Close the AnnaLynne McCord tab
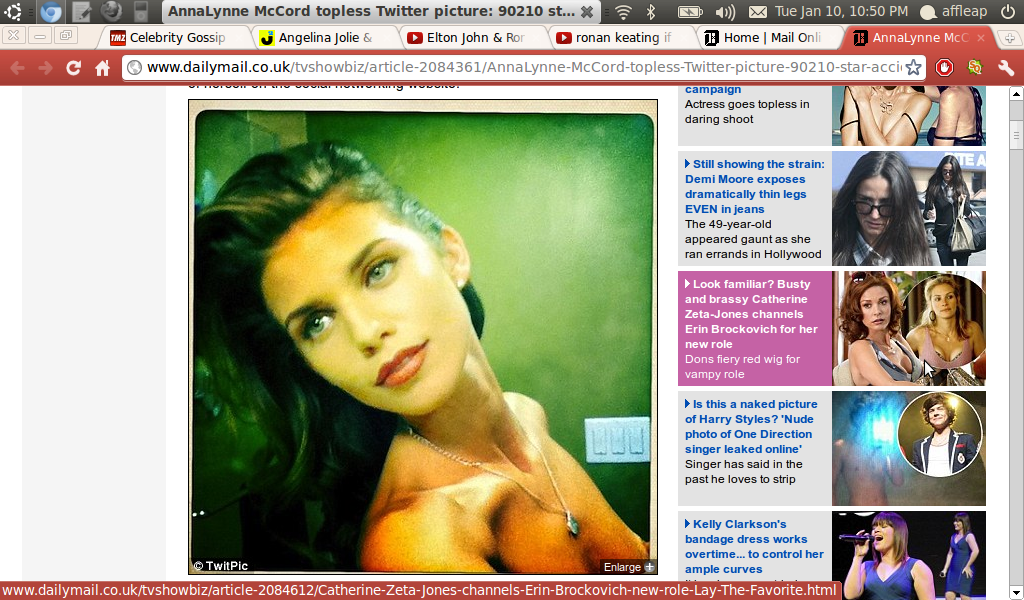 click(x=980, y=38)
